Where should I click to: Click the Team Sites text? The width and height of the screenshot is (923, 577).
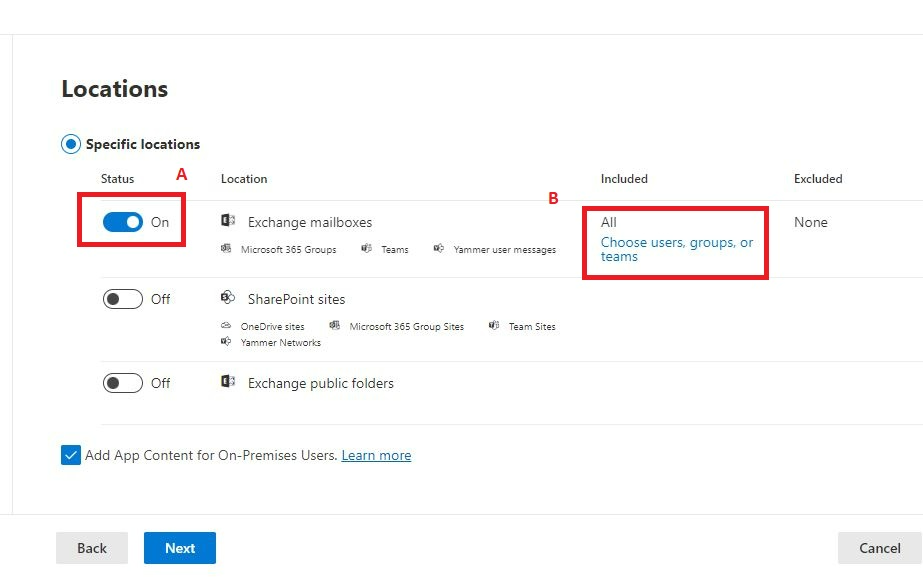pyautogui.click(x=532, y=326)
